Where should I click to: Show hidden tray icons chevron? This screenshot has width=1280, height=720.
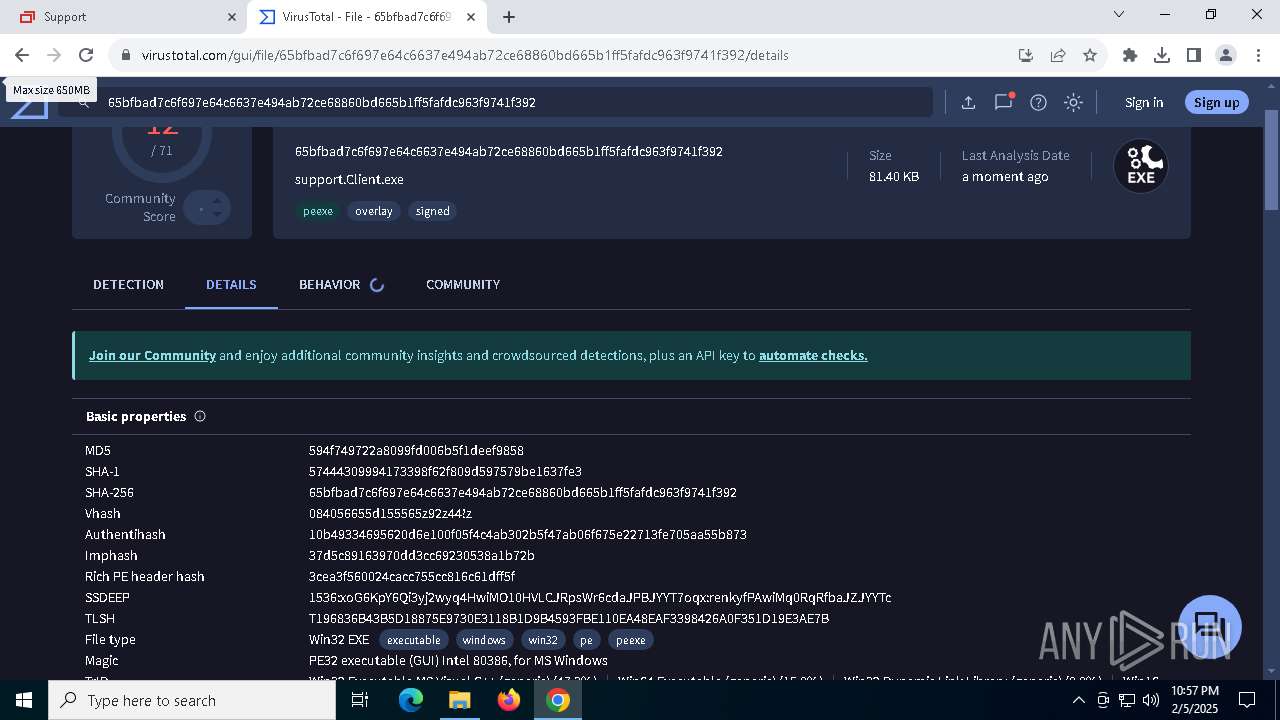(1079, 700)
